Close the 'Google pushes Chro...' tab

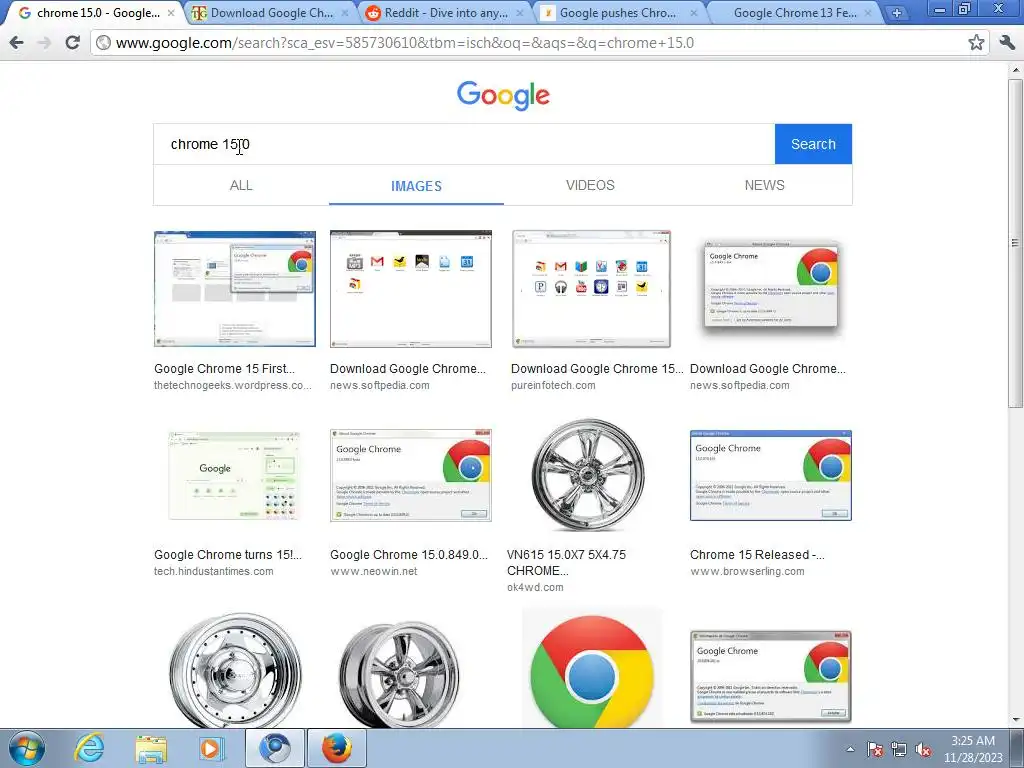click(x=694, y=12)
